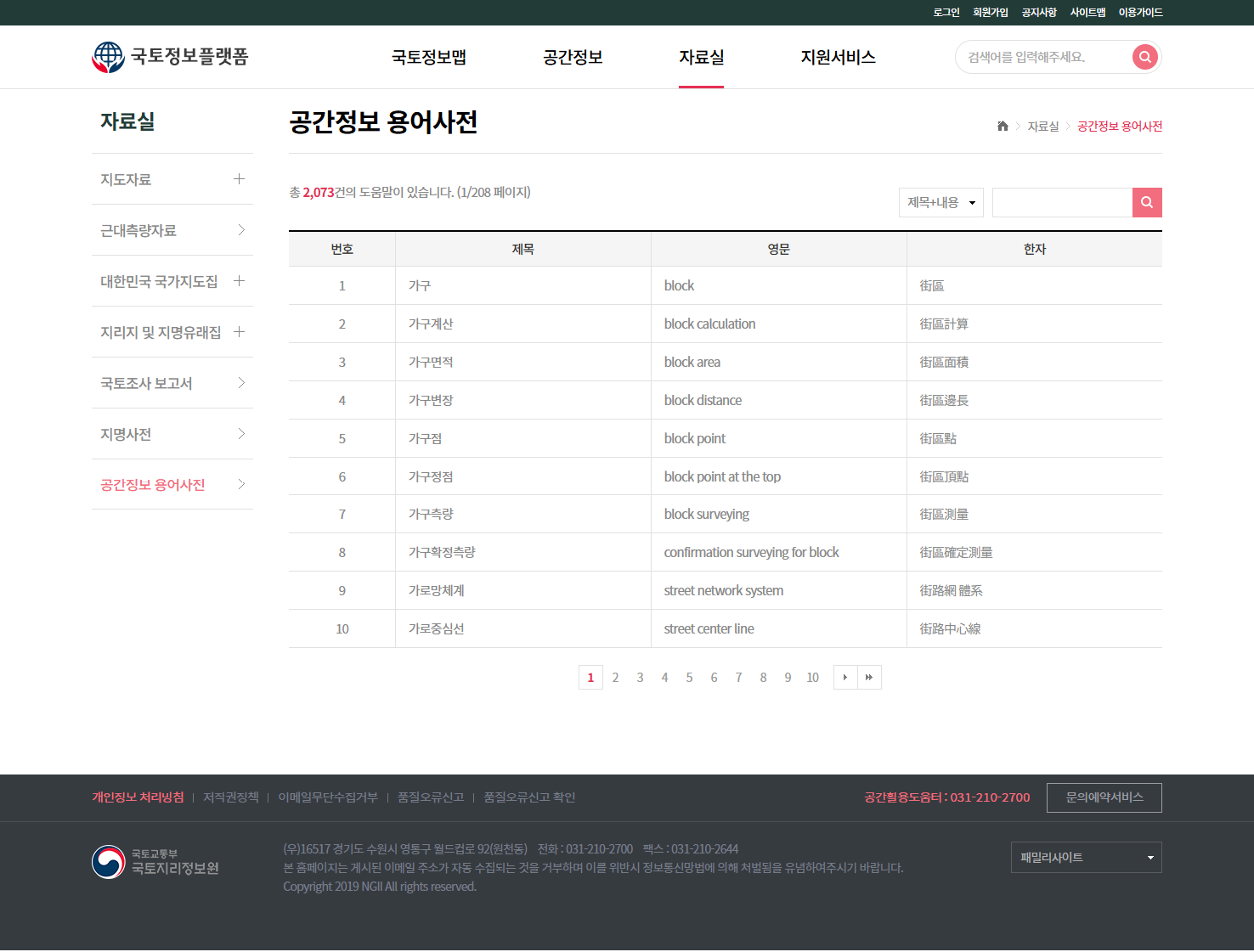
Task: Expand 대한민국 국가지도집 plus icon
Action: pos(239,281)
